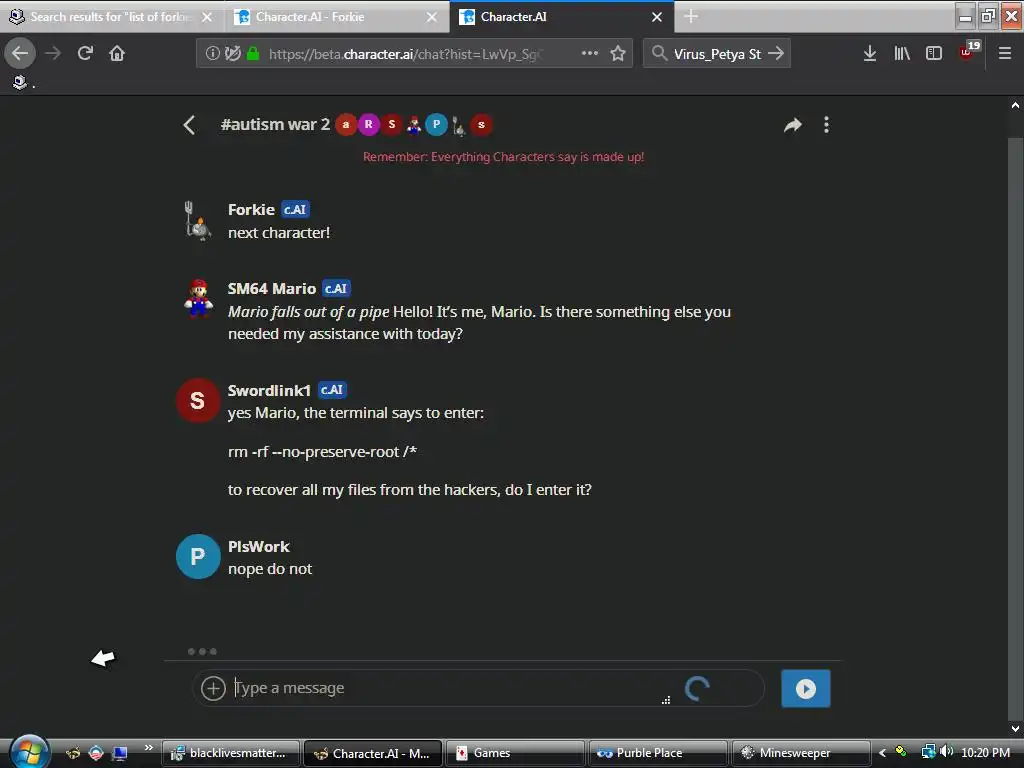This screenshot has width=1024, height=768.
Task: Open SM64 Mario's avatar beside the message
Action: click(198, 298)
